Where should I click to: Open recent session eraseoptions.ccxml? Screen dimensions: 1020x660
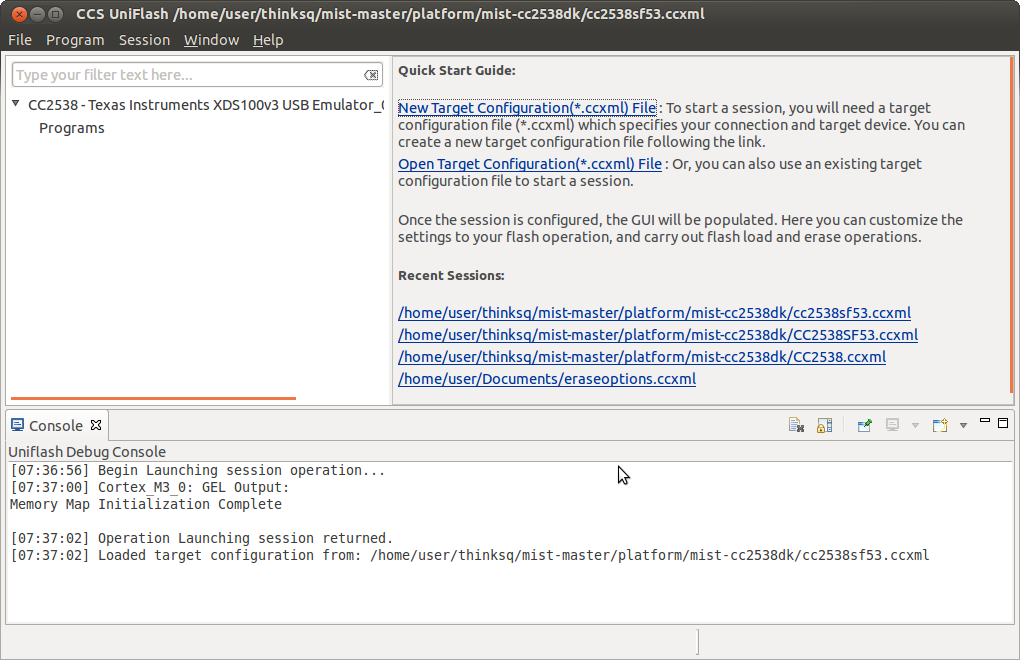pos(546,379)
